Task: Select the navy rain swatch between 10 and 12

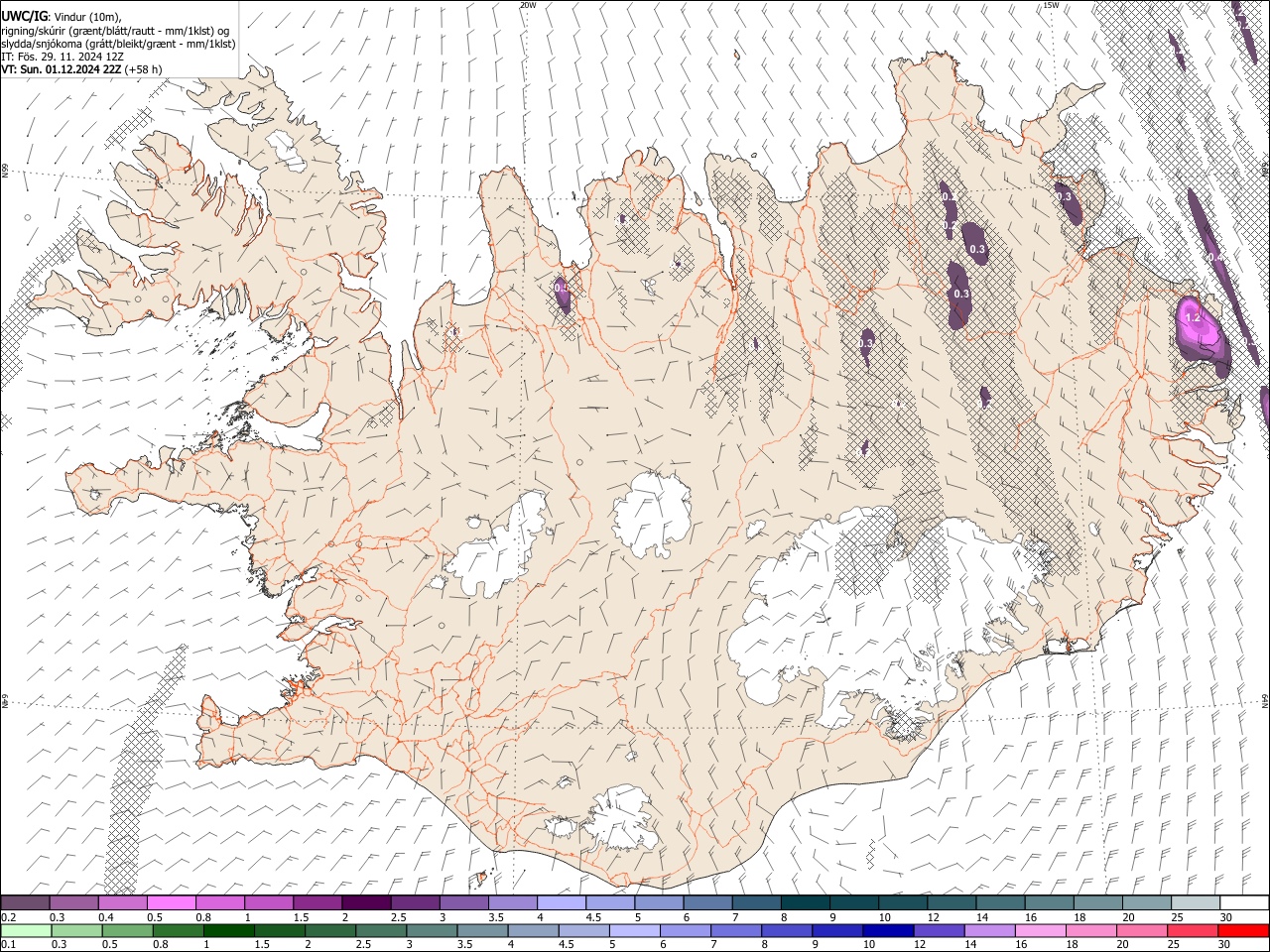Action: [888, 930]
